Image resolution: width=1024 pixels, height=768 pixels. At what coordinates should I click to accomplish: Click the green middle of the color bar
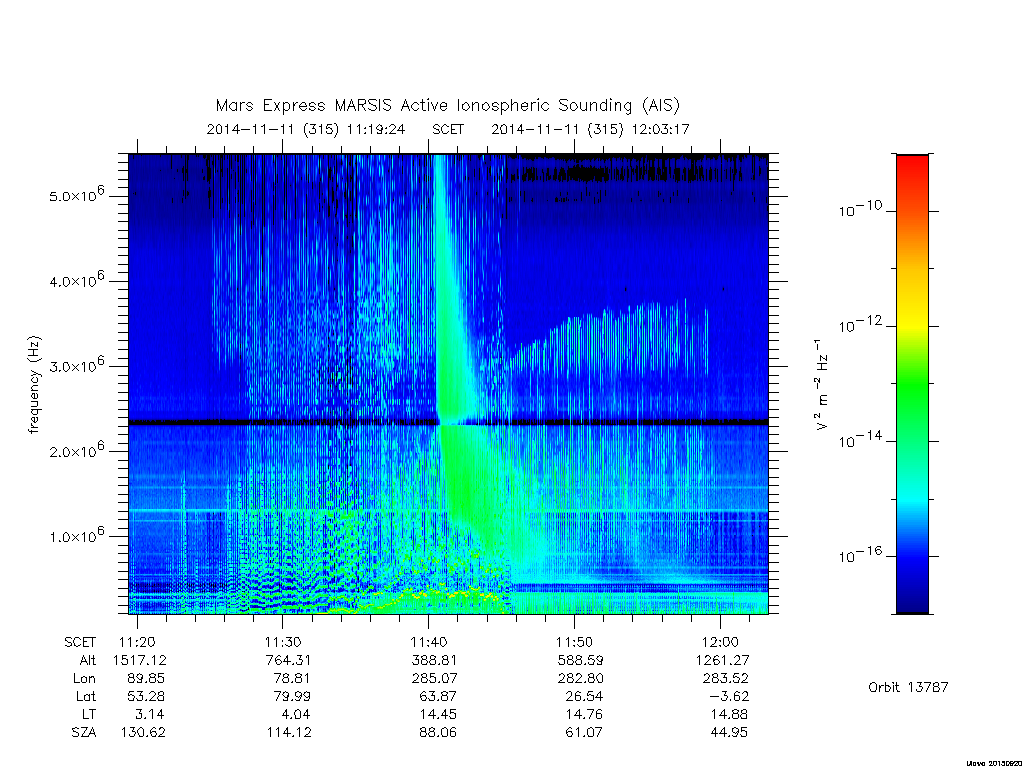point(912,385)
